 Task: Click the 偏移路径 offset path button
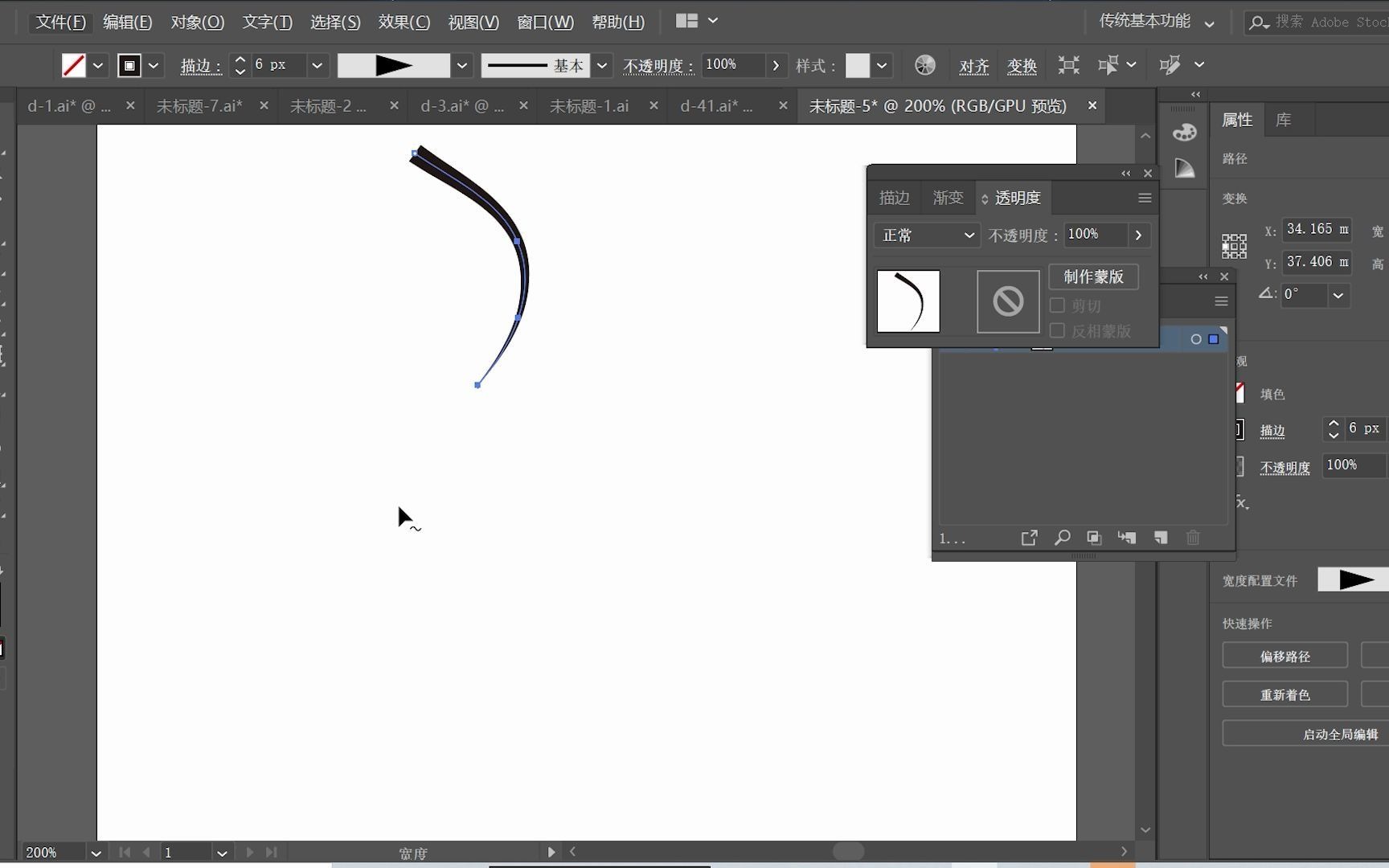point(1285,656)
